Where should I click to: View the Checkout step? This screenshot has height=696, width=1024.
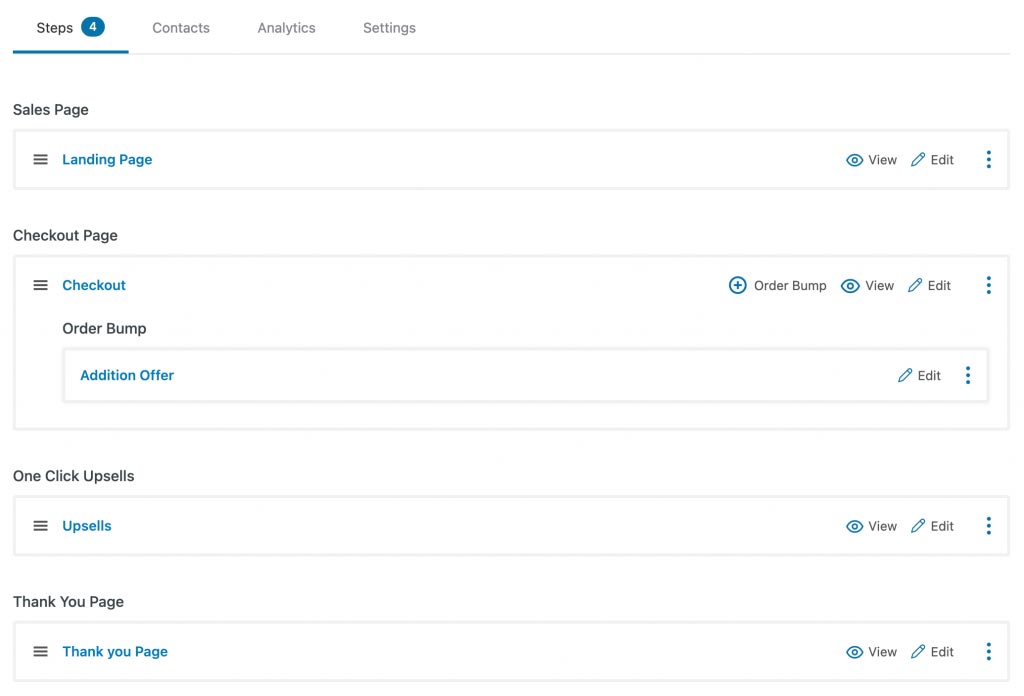(x=867, y=286)
